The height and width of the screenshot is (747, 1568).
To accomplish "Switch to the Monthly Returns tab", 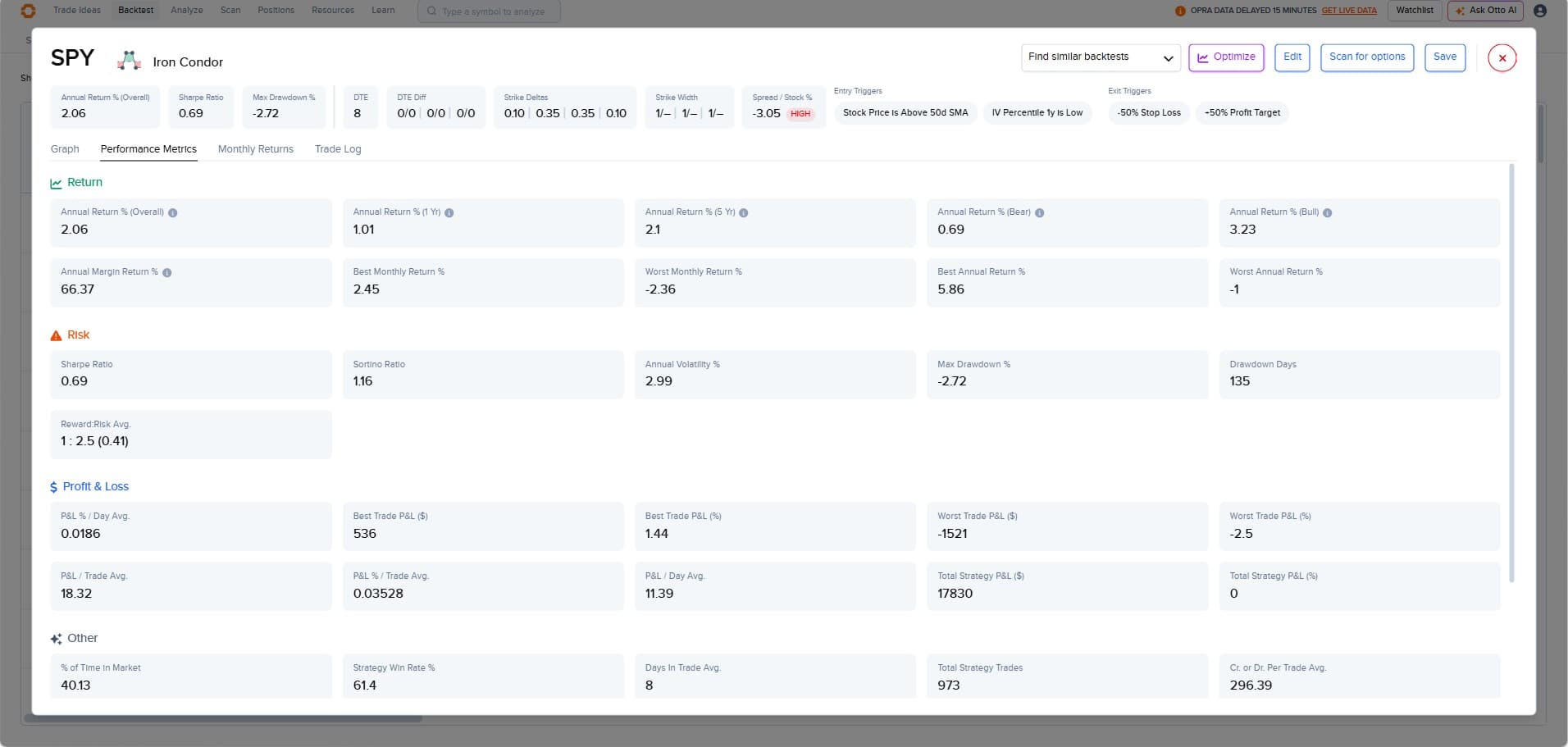I will point(255,149).
